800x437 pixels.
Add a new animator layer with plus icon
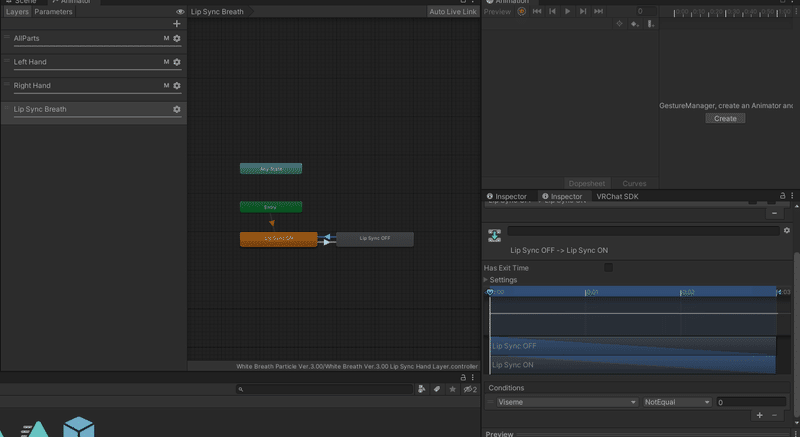click(x=177, y=23)
